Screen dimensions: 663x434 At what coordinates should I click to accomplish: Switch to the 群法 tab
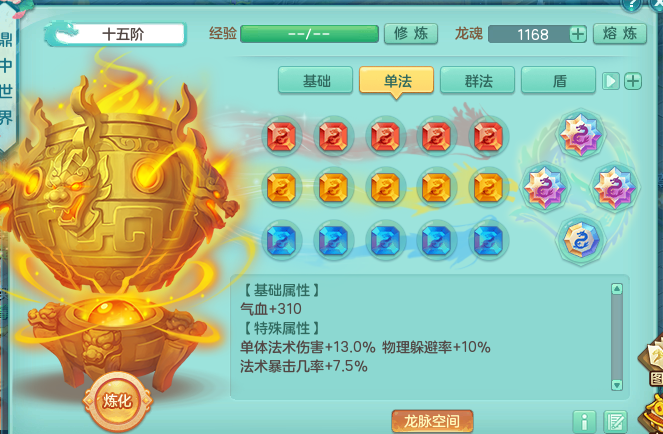pos(477,80)
